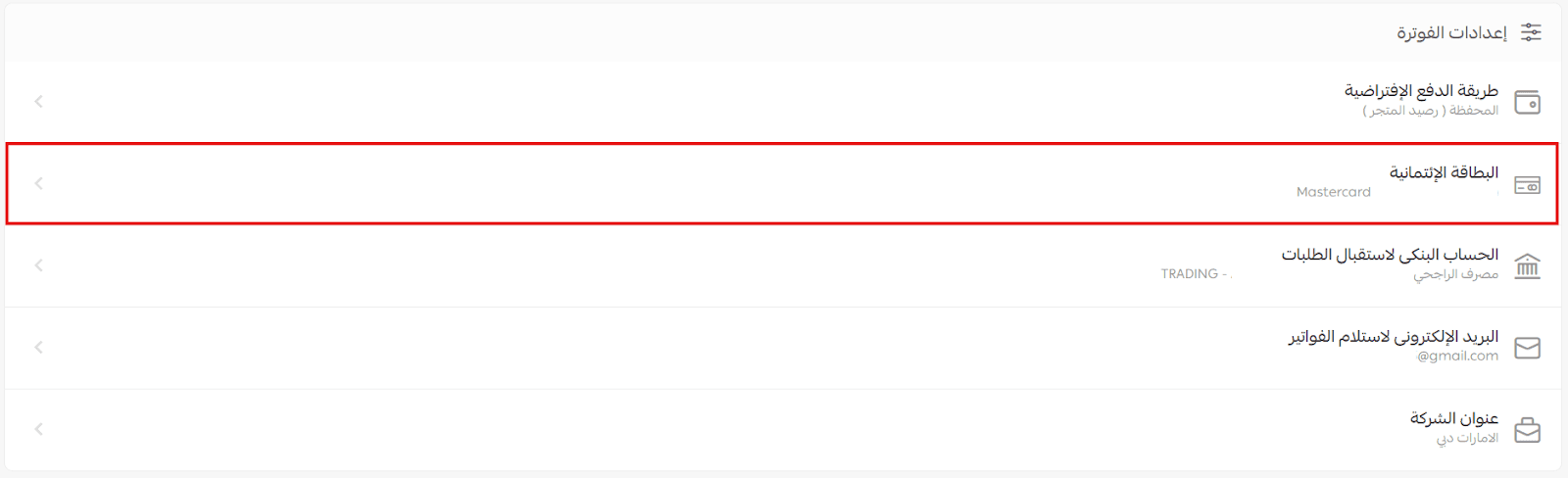Image resolution: width=1568 pixels, height=478 pixels.
Task: Click the billing settings sliders icon
Action: point(1531,32)
